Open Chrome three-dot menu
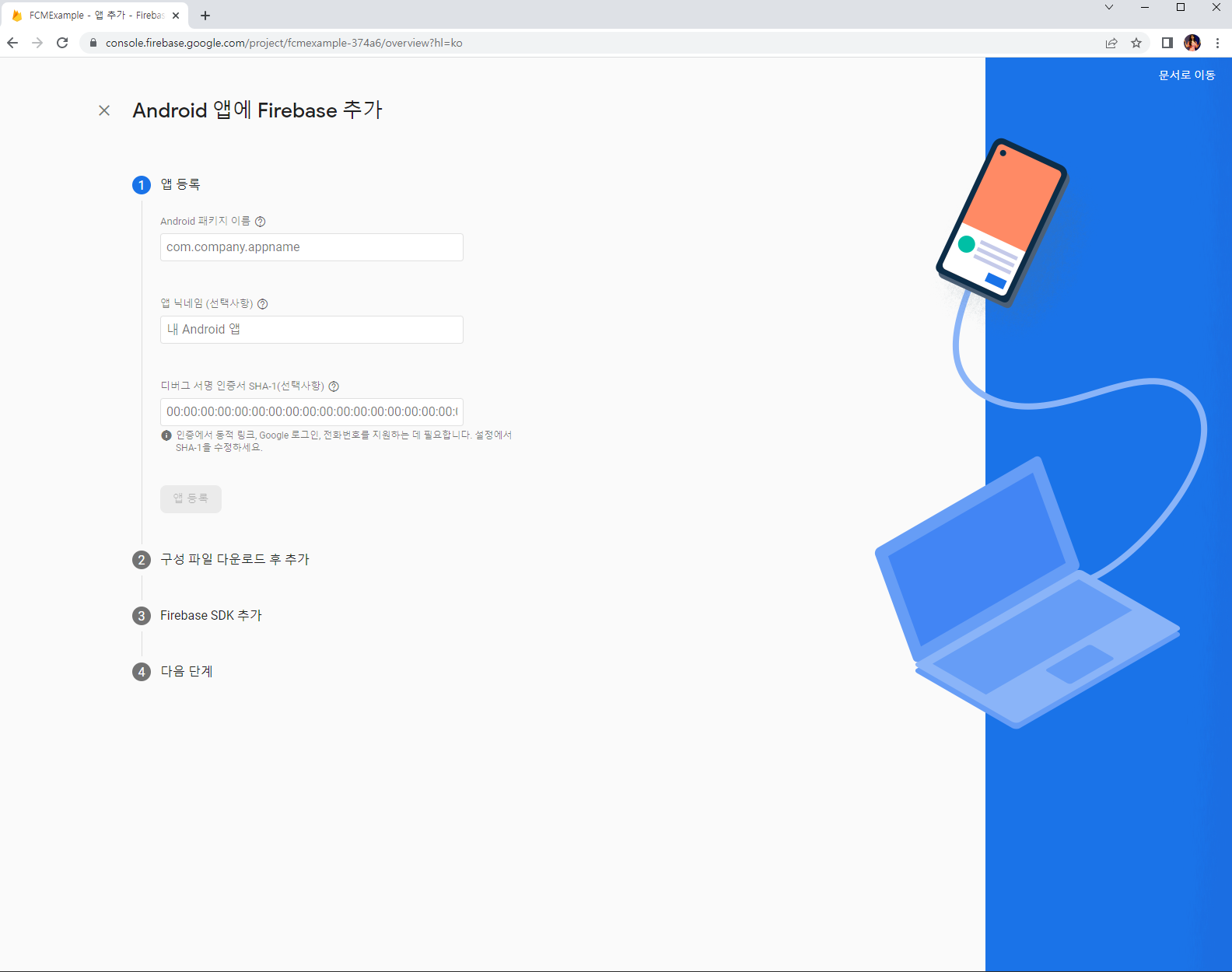The width and height of the screenshot is (1232, 972). pos(1217,43)
